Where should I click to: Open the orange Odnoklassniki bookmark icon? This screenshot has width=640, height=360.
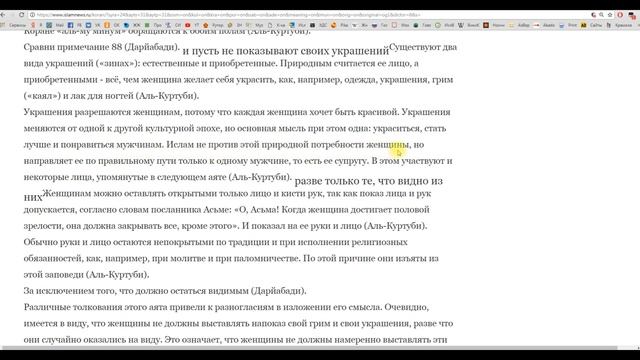[x=107, y=25]
